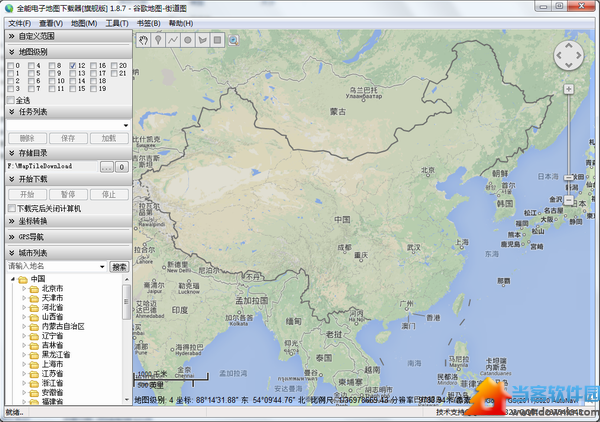This screenshot has height=422, width=600.
Task: Open the 书签(B) menu
Action: 148,24
